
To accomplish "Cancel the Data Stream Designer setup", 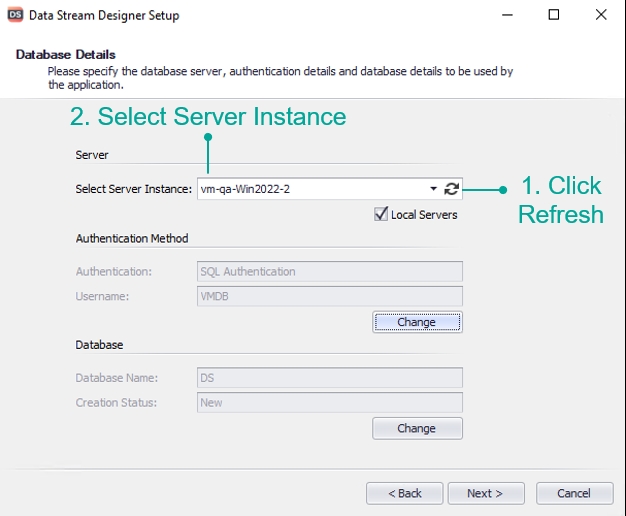I will click(x=574, y=493).
